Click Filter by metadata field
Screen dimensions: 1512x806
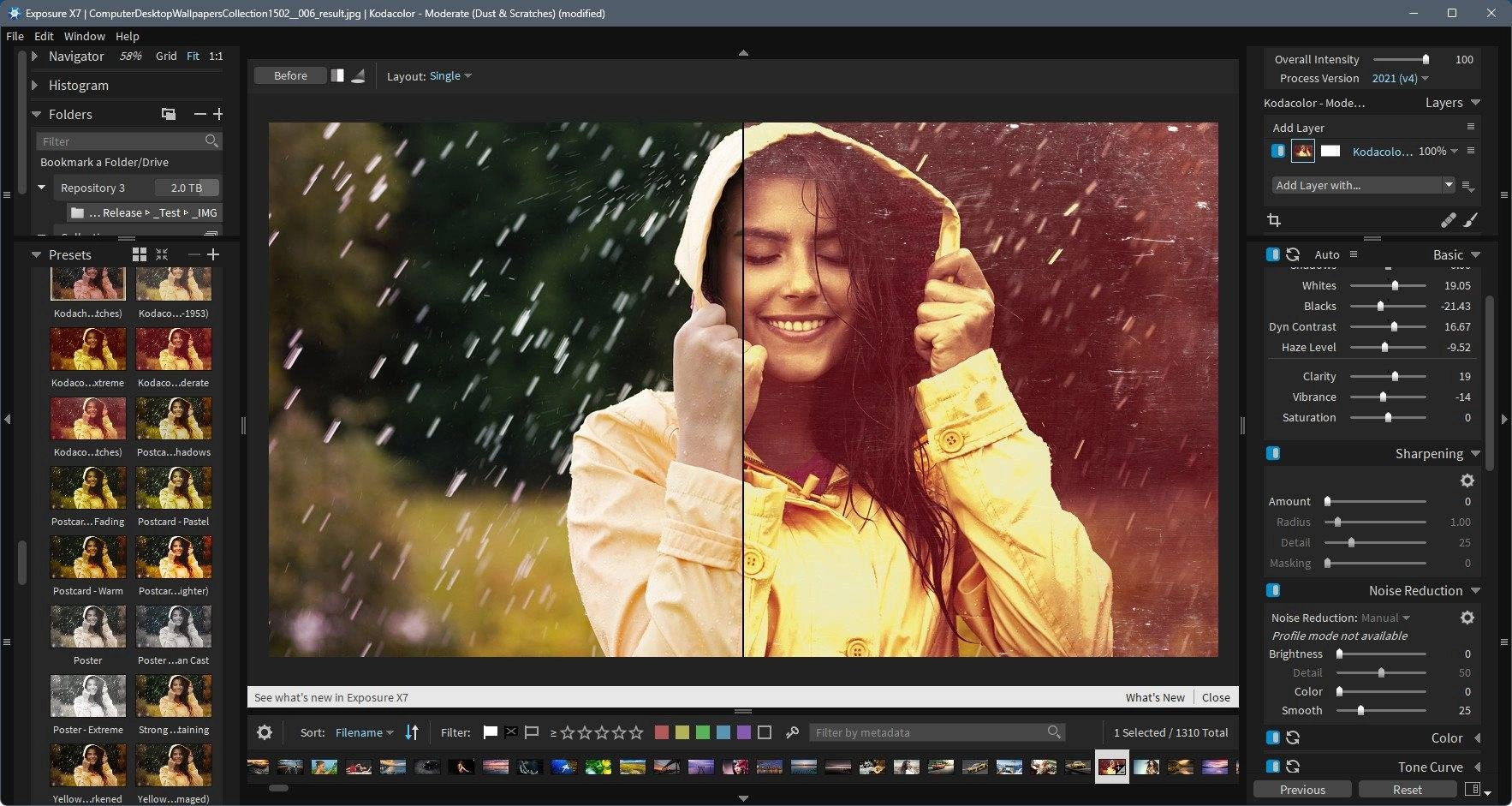[x=938, y=732]
